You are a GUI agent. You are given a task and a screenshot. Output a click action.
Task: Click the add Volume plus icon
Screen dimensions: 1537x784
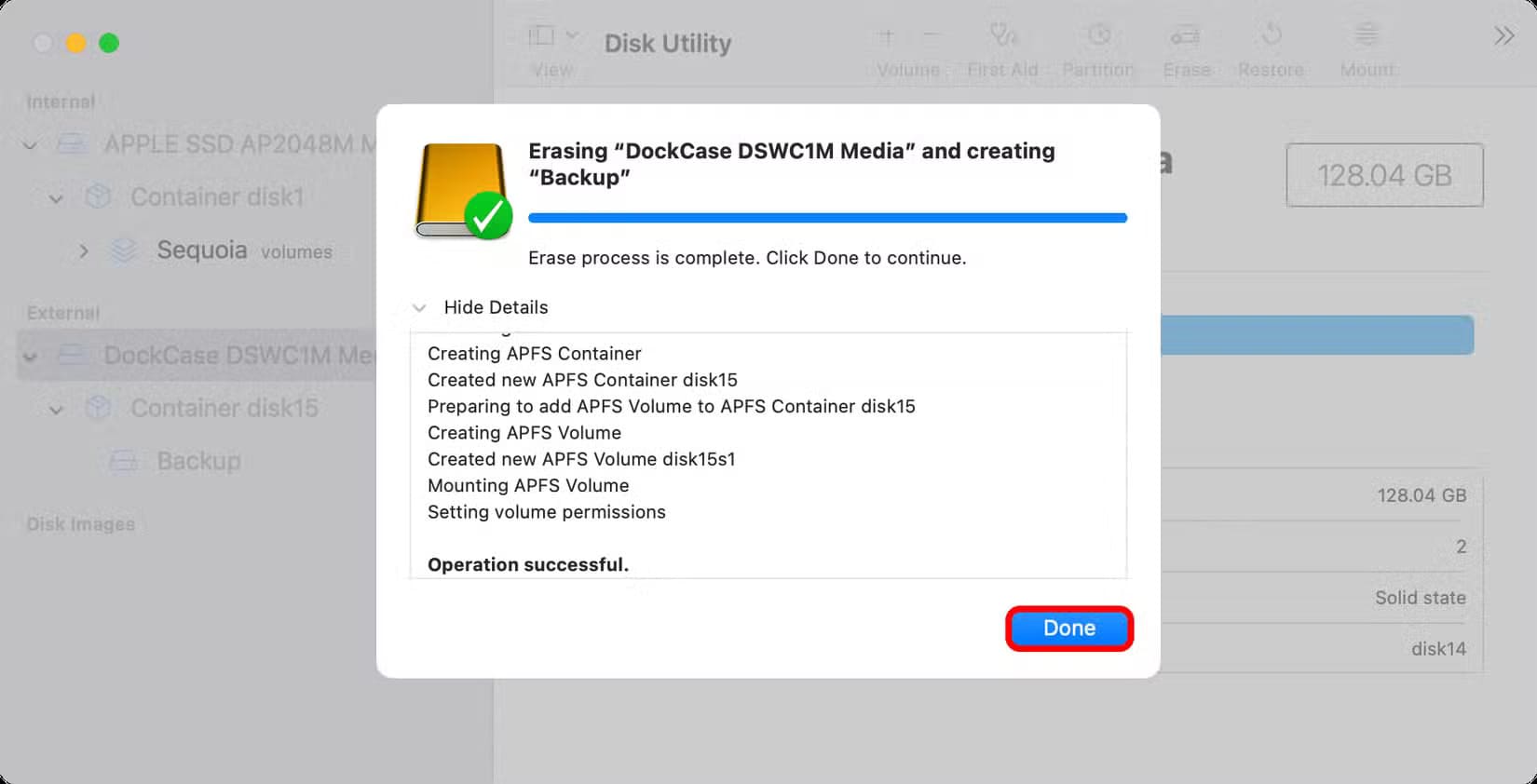click(x=887, y=36)
